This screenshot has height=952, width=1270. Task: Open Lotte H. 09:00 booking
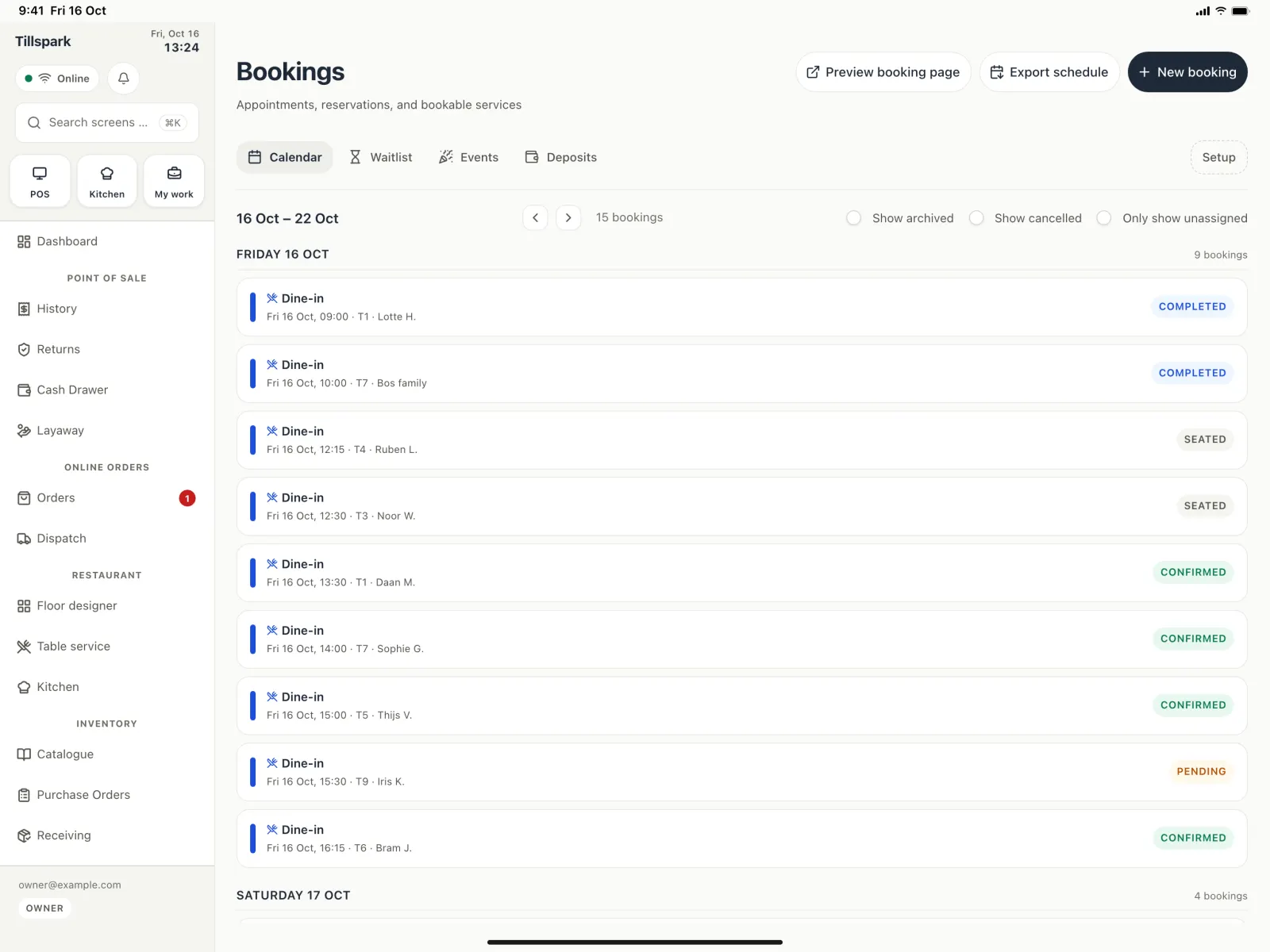(741, 307)
